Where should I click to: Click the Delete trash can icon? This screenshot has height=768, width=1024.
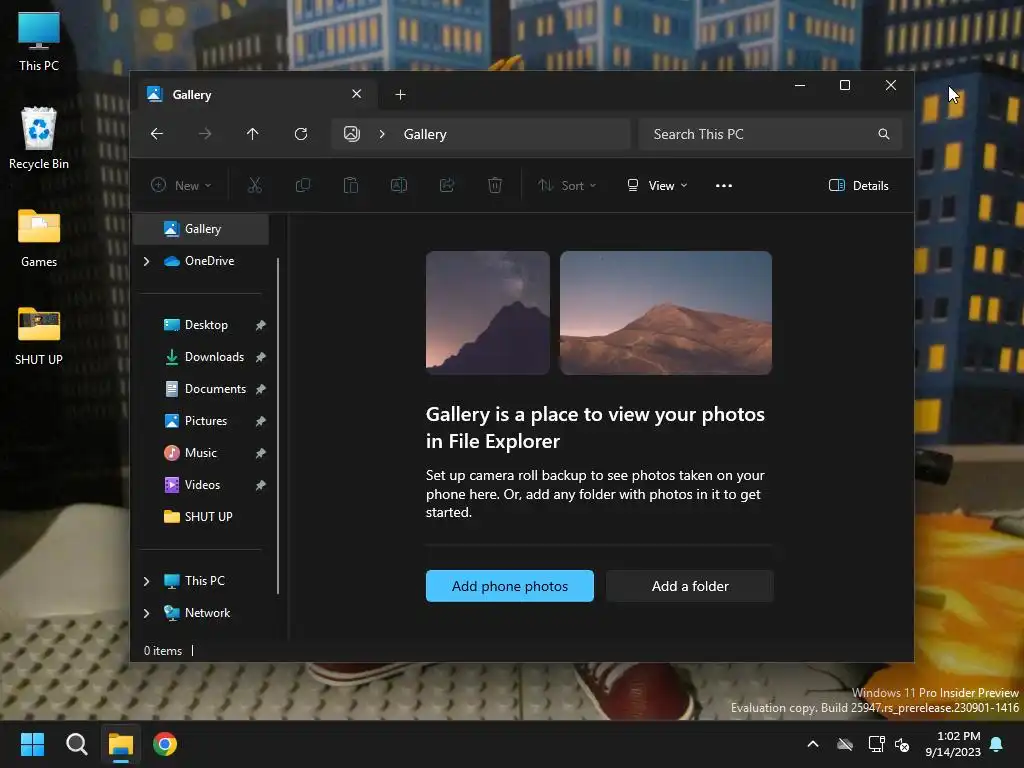[x=495, y=185]
